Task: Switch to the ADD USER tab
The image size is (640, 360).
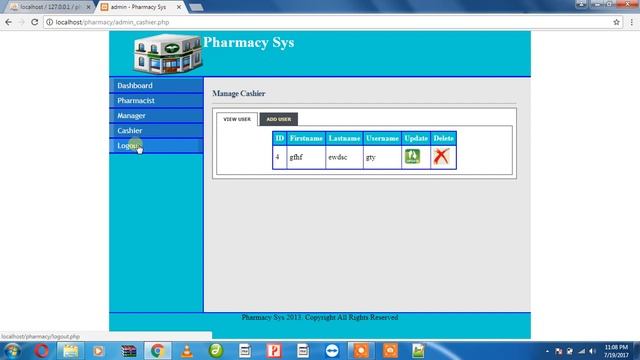Action: (279, 119)
